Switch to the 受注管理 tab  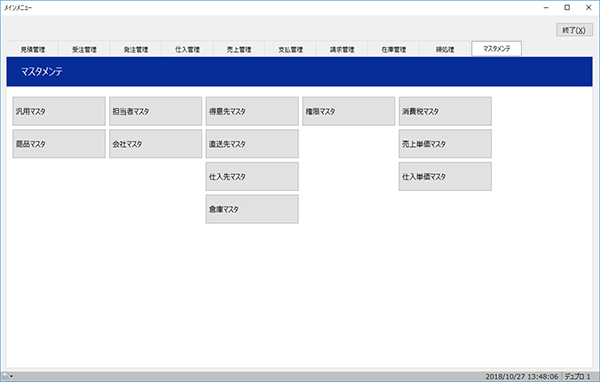coord(85,49)
